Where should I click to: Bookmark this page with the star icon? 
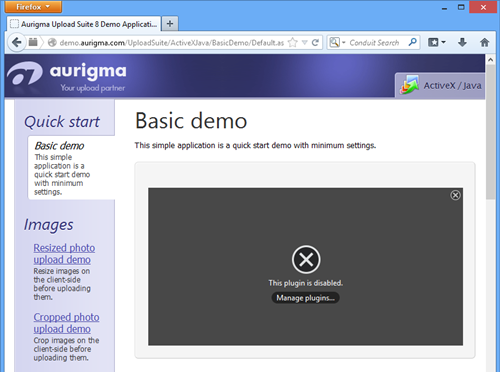pyautogui.click(x=293, y=43)
